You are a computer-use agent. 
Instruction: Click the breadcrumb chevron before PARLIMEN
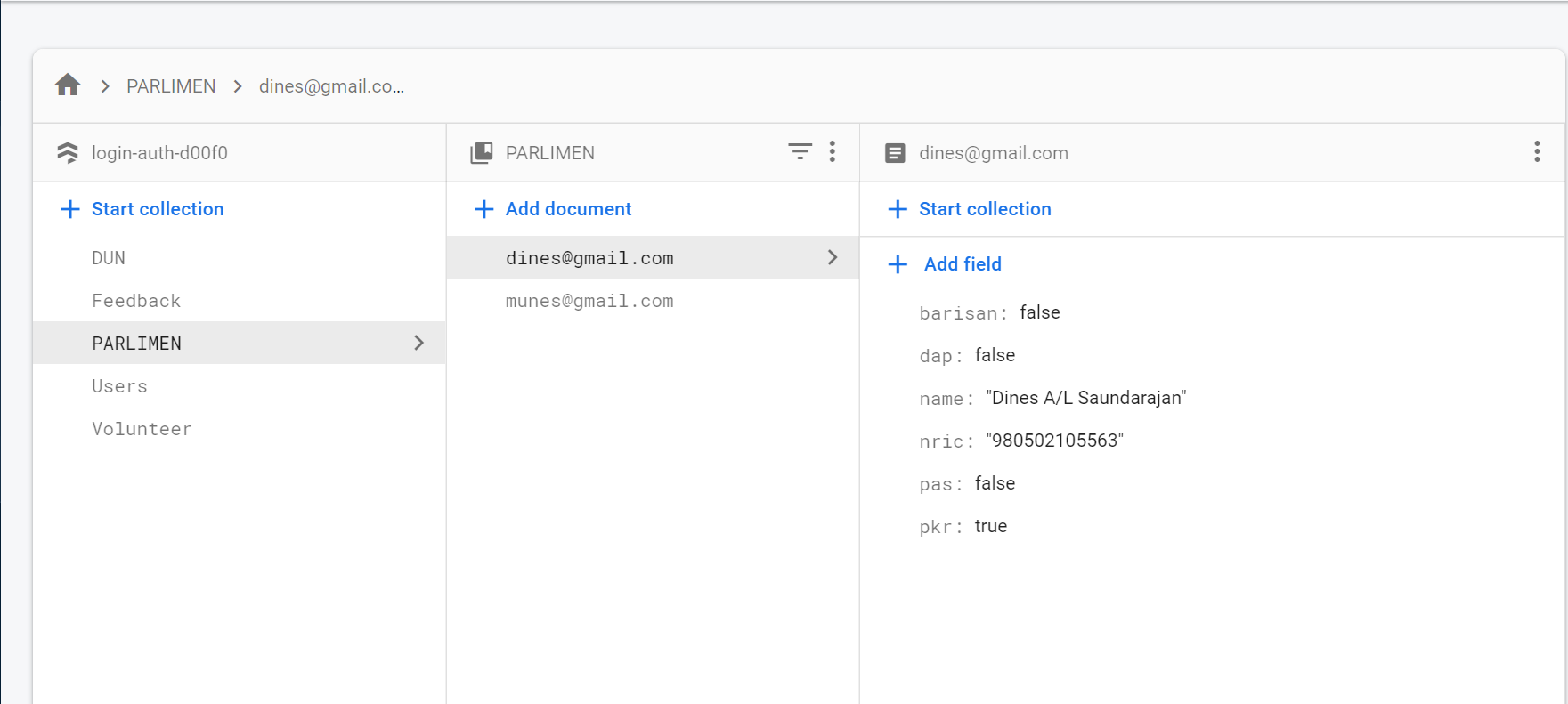tap(105, 86)
